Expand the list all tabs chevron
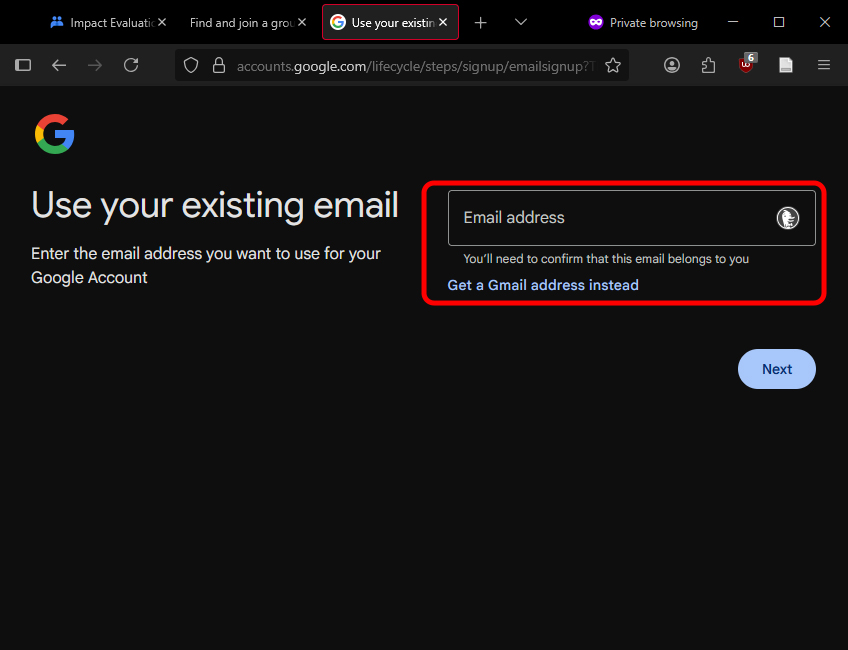The height and width of the screenshot is (650, 848). point(521,22)
